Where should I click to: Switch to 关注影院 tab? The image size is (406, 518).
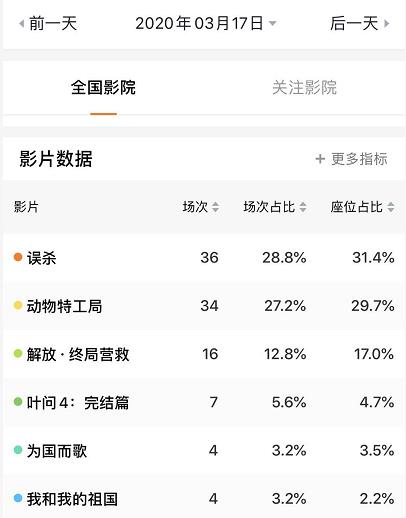pos(304,88)
